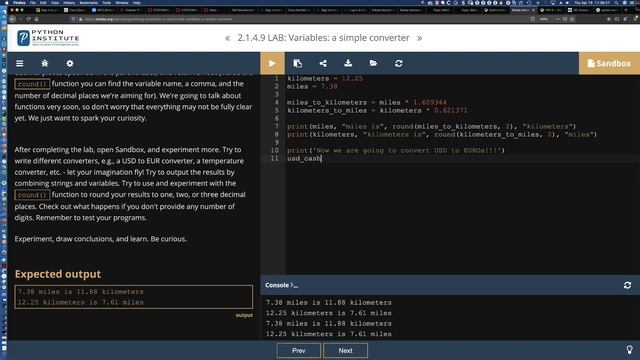Click code line 10 print USD to EUROs statement
Image resolution: width=640 pixels, height=360 pixels.
point(396,151)
